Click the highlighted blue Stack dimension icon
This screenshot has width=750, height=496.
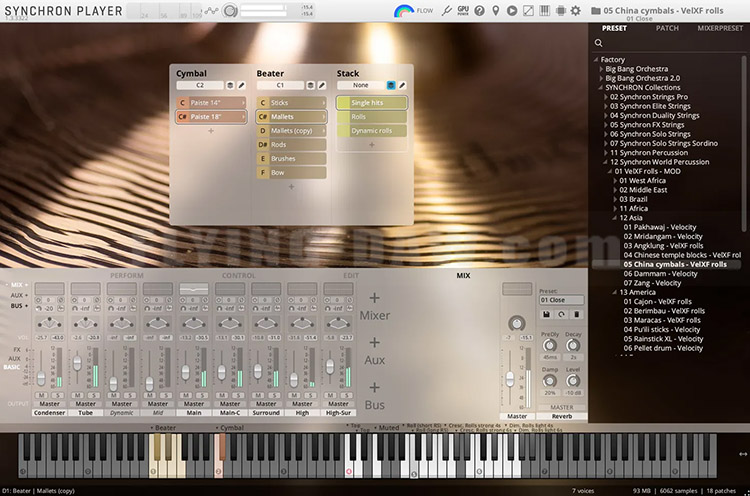coord(391,85)
